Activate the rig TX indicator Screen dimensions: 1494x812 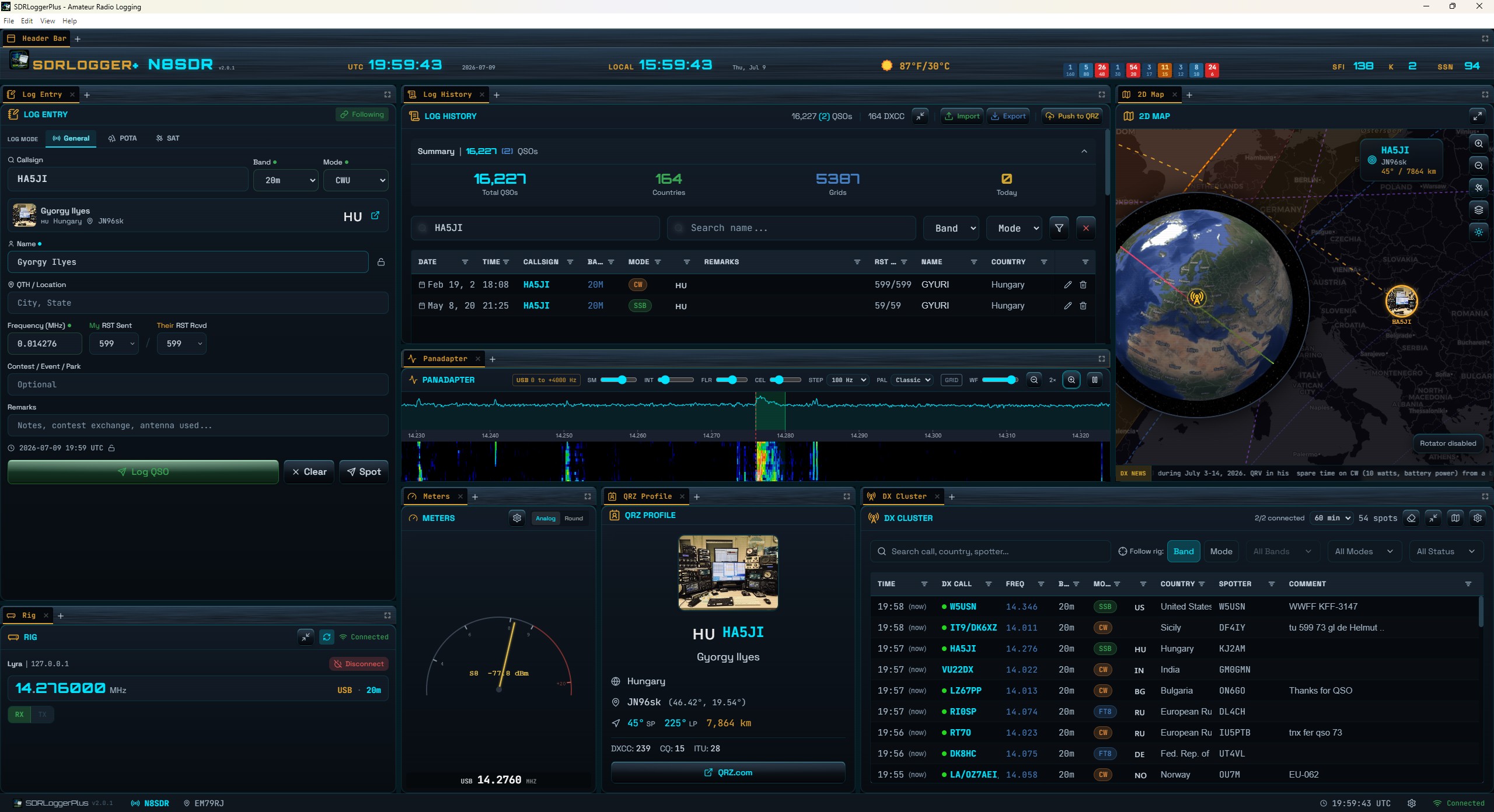(x=43, y=714)
